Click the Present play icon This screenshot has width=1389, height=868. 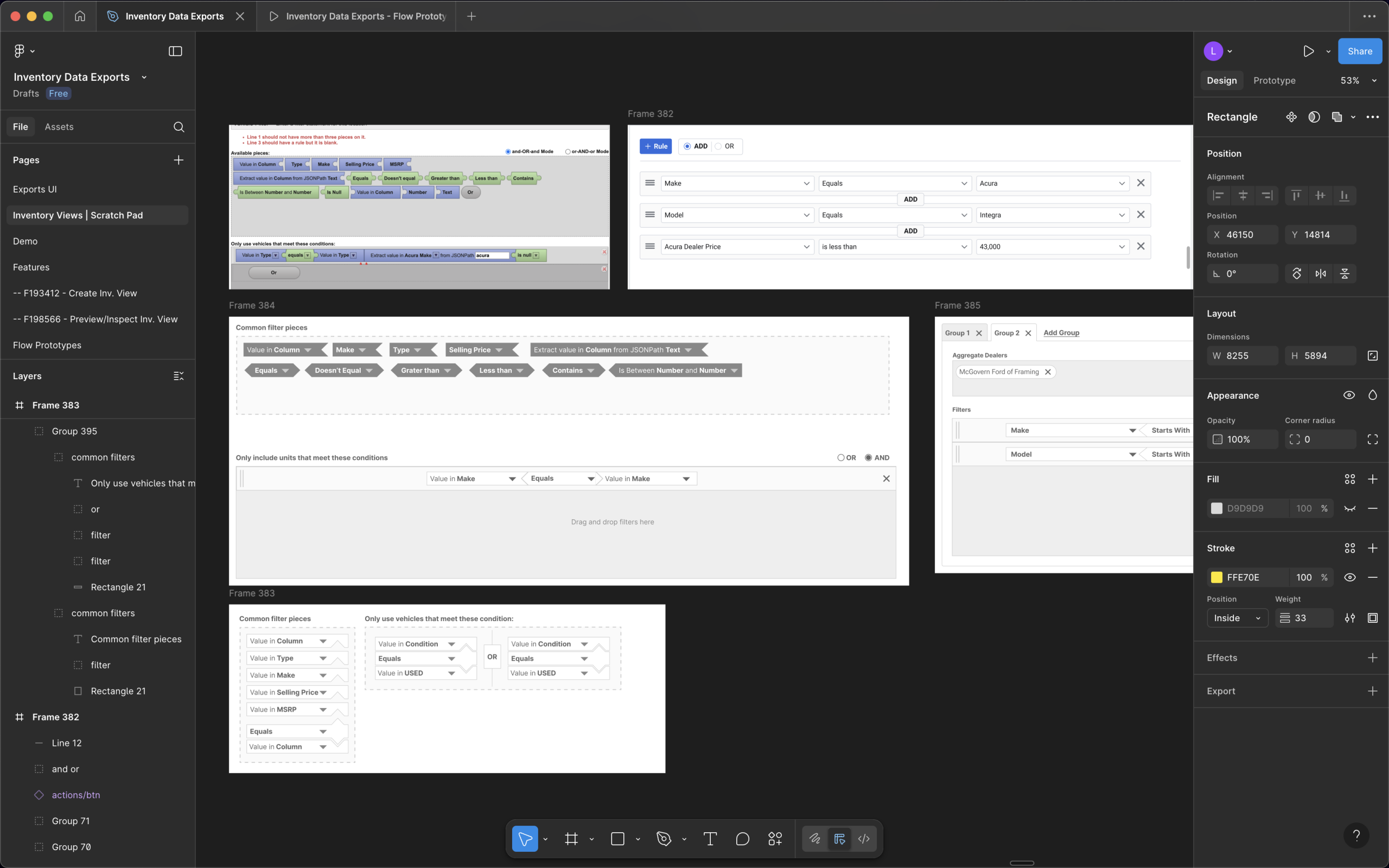point(1308,51)
